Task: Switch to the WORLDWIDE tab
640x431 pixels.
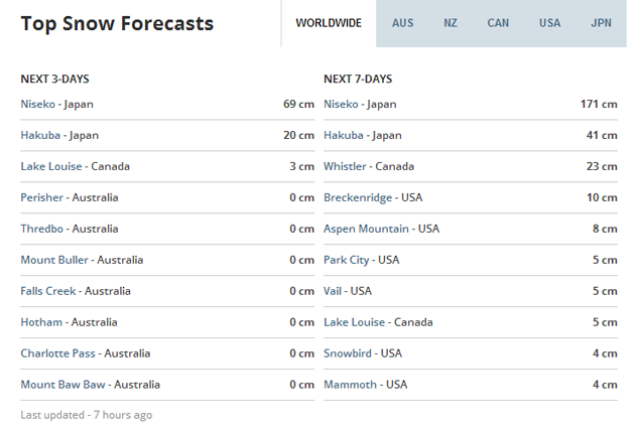Action: 329,23
